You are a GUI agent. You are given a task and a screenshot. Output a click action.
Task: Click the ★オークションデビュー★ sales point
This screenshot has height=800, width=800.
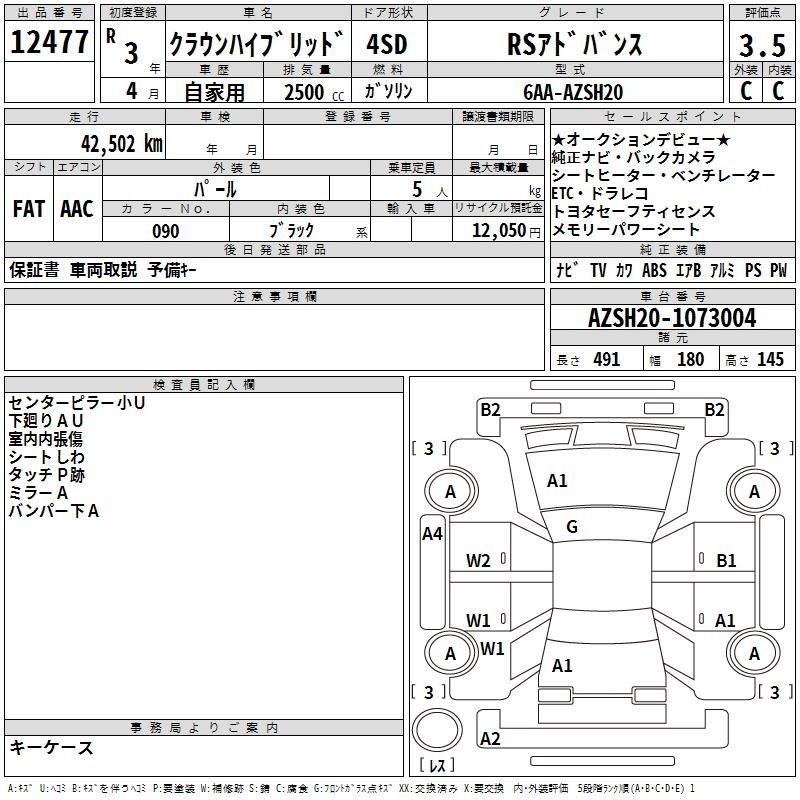tap(641, 139)
